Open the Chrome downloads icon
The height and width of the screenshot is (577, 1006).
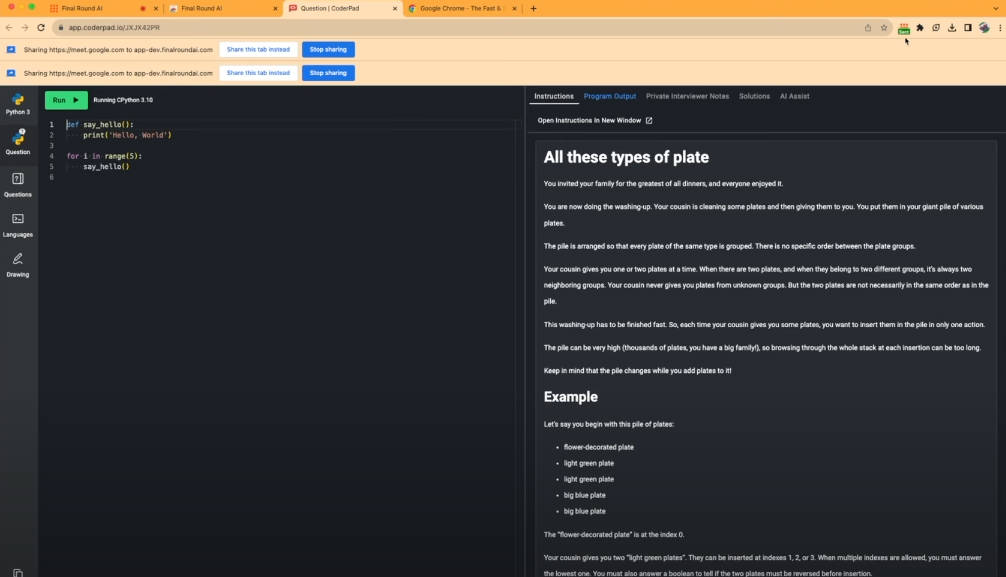952,28
